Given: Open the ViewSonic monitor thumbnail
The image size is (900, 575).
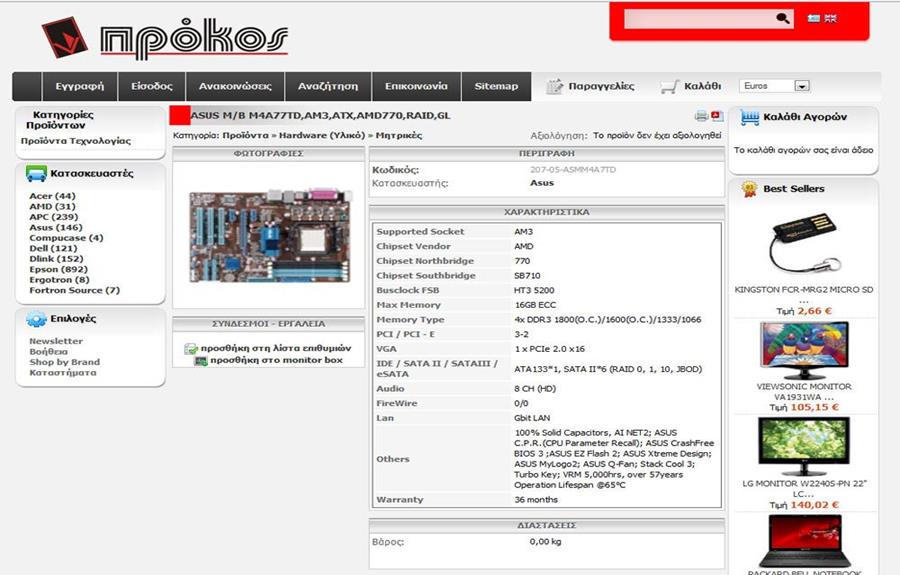Looking at the screenshot, I should pyautogui.click(x=804, y=351).
